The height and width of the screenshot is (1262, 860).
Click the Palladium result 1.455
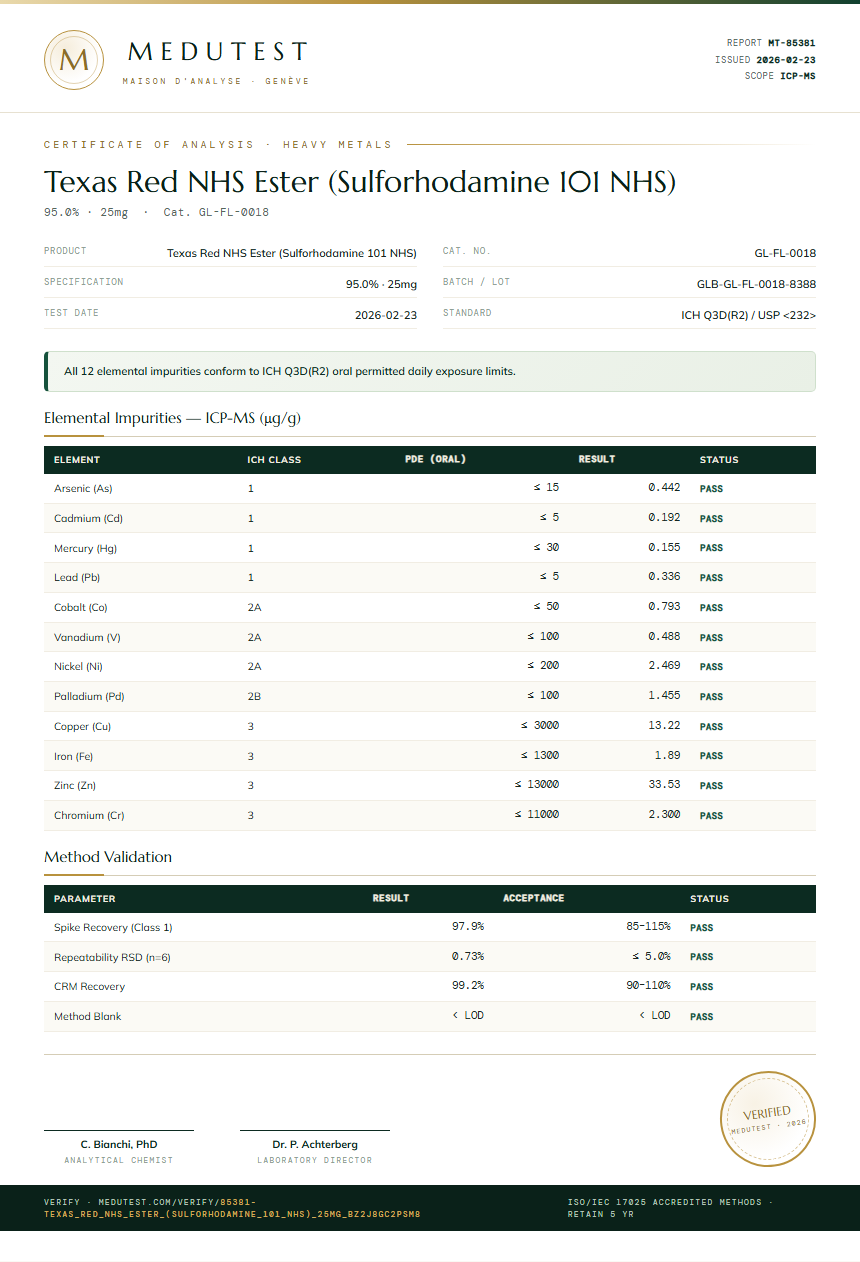[664, 696]
